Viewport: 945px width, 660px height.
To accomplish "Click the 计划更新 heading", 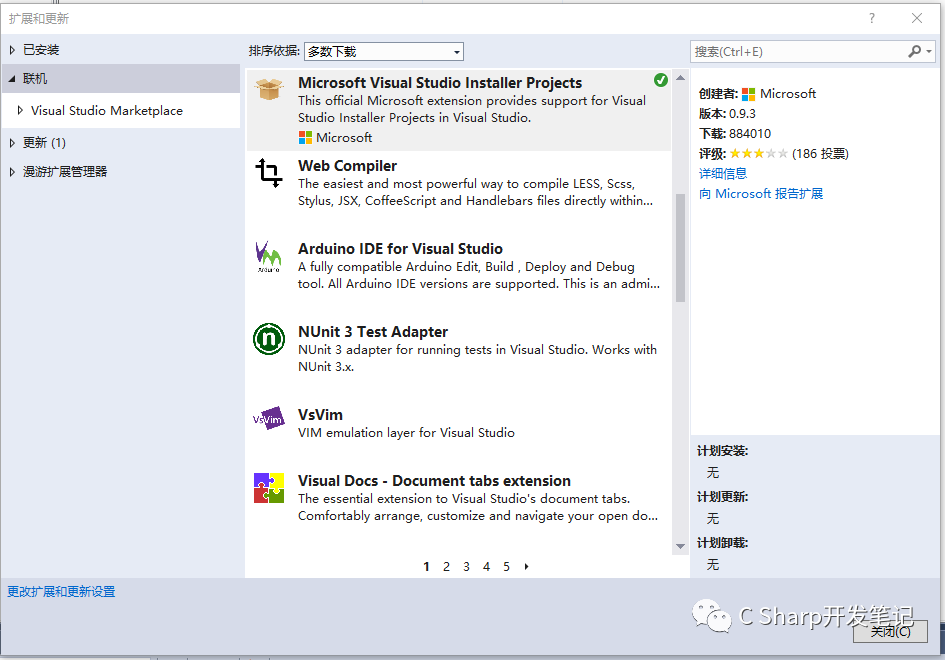I will click(723, 497).
